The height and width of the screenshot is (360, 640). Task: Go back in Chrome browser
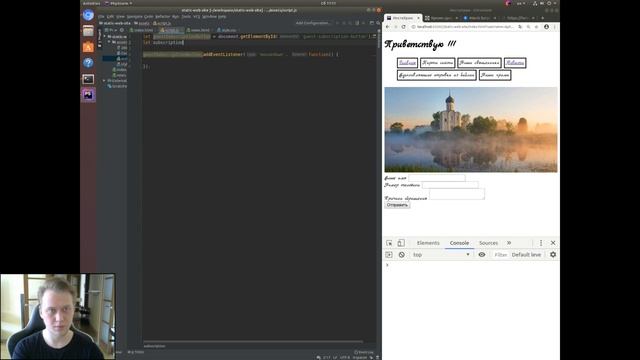click(388, 27)
